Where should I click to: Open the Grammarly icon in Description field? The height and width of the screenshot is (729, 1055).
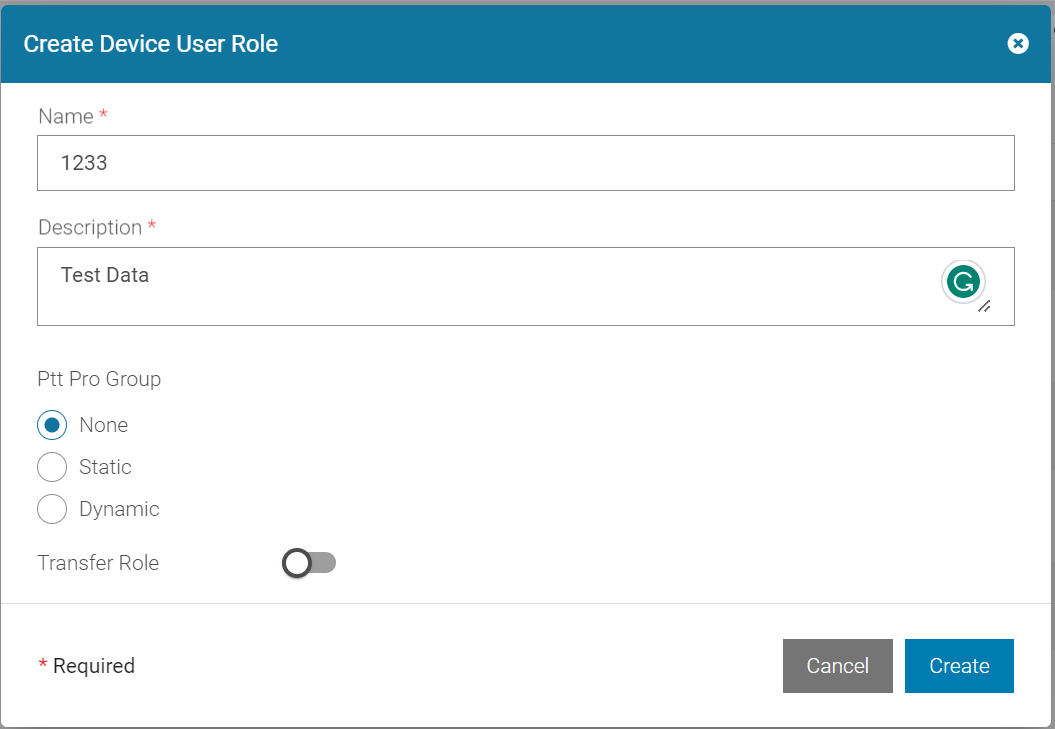tap(963, 282)
